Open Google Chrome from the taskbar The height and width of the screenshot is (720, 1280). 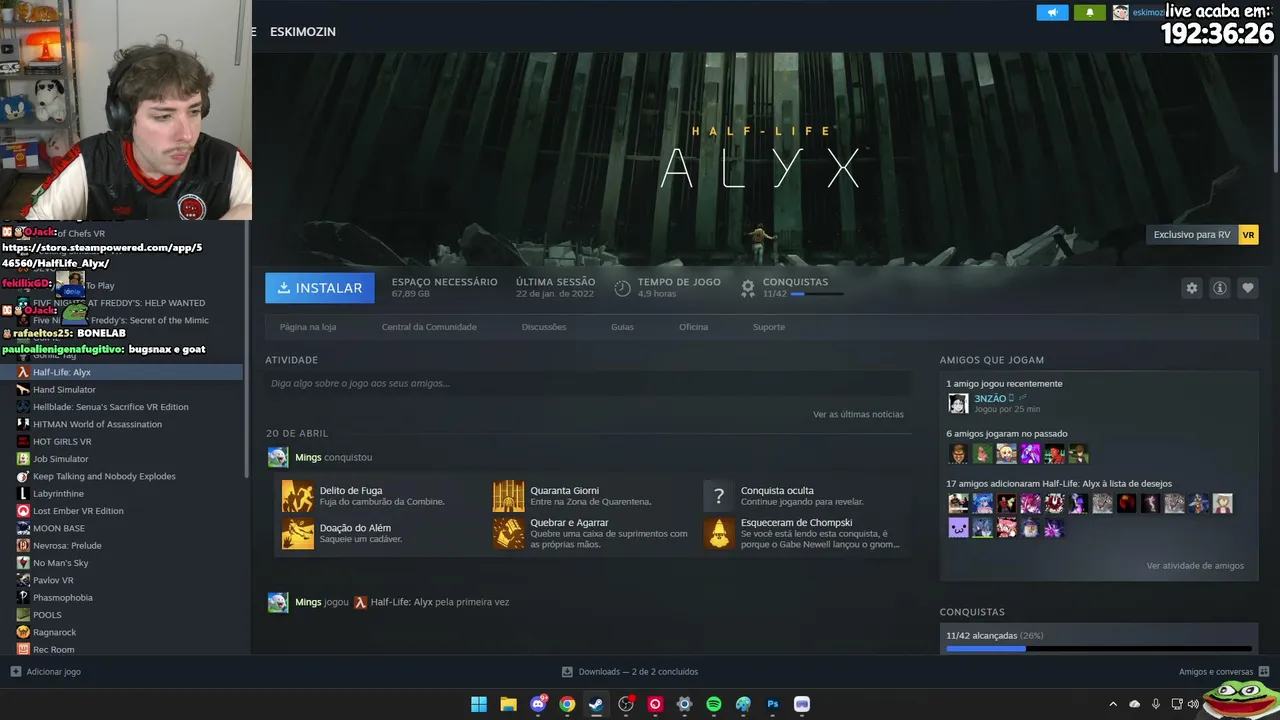tap(567, 704)
